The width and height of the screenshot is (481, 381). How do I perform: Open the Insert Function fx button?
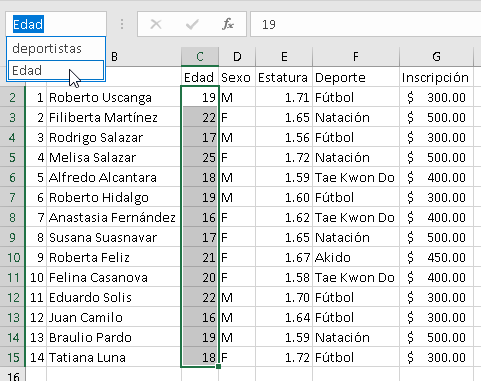tap(228, 24)
